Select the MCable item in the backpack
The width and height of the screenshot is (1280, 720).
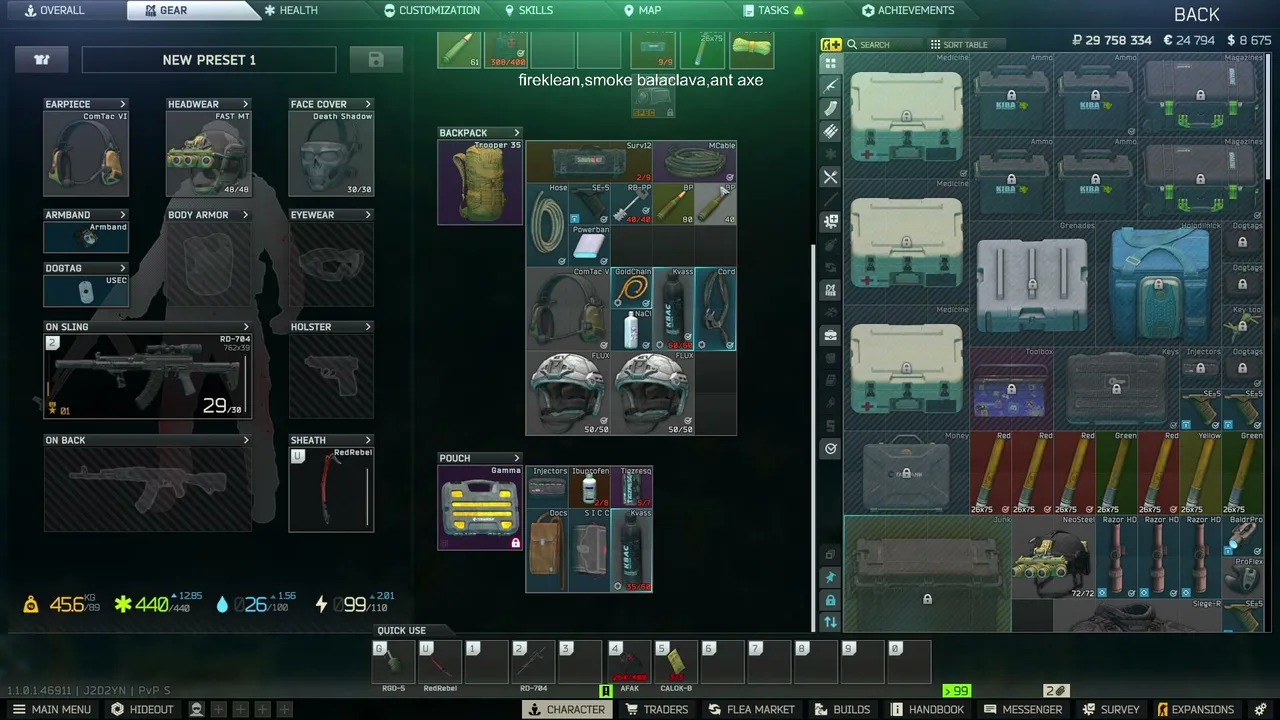click(x=694, y=162)
